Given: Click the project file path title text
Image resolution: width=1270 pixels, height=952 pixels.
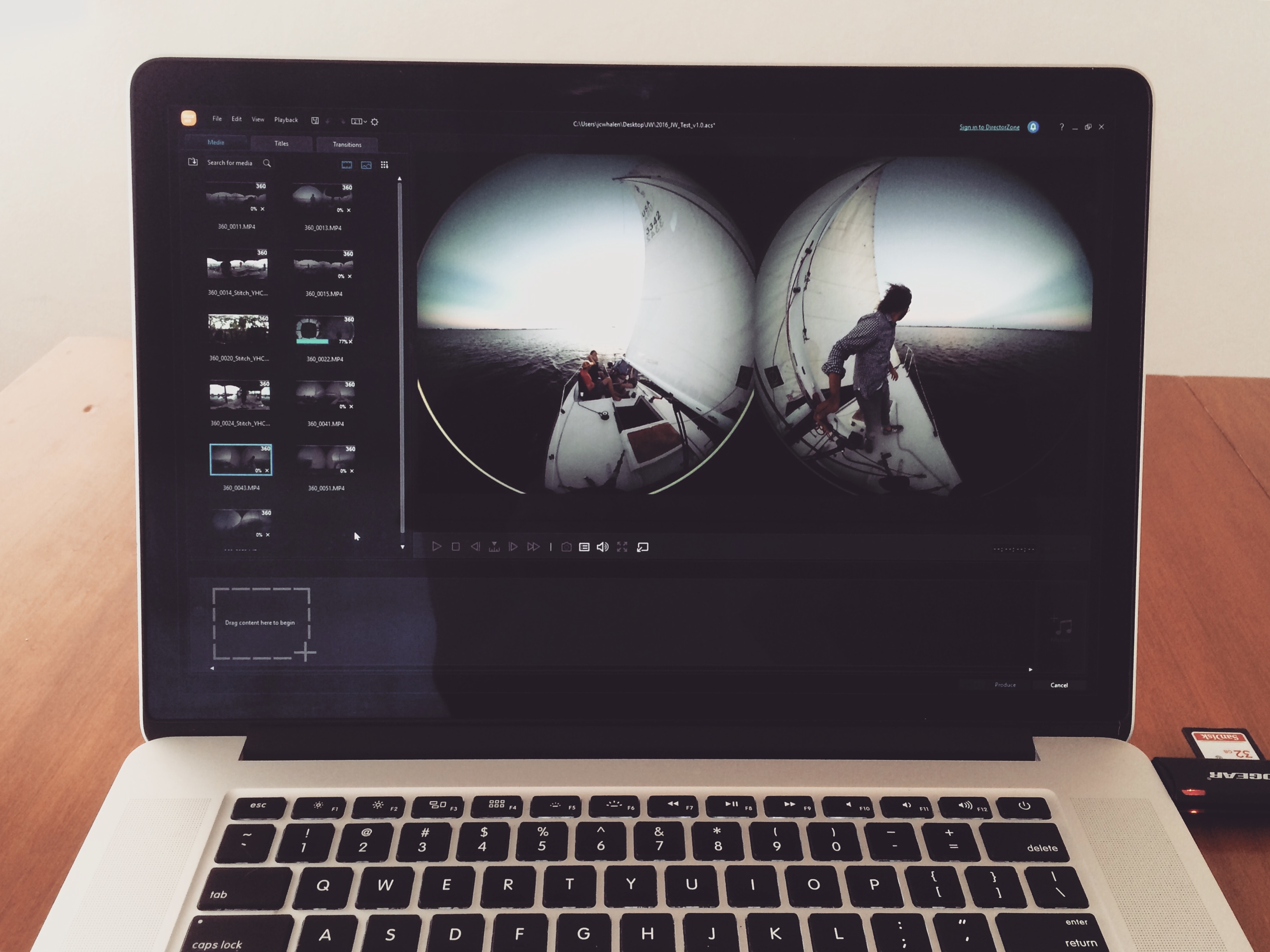Looking at the screenshot, I should pyautogui.click(x=644, y=124).
